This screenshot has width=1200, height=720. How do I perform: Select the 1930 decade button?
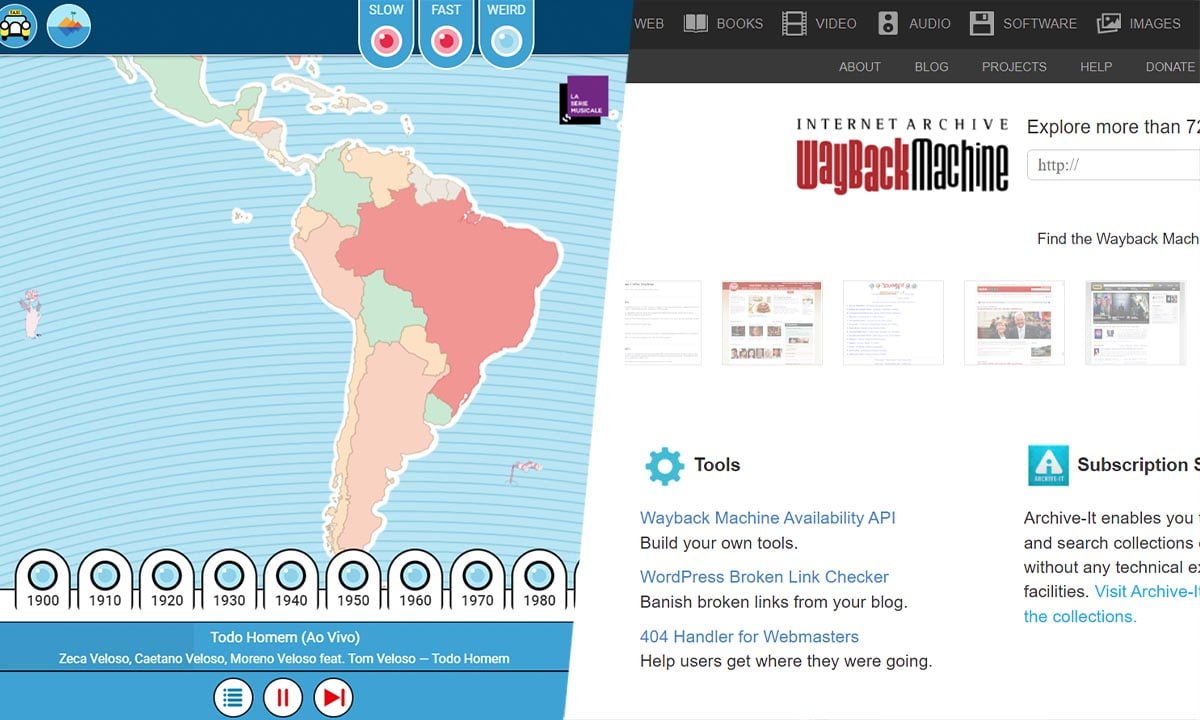click(x=229, y=580)
